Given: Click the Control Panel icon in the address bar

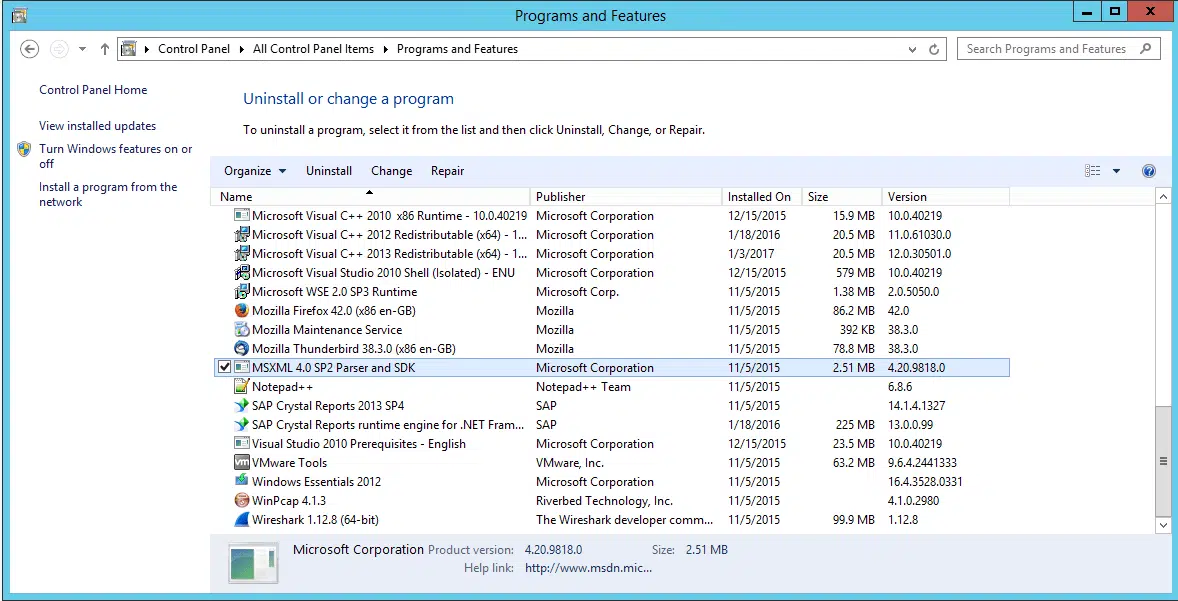Looking at the screenshot, I should click(x=128, y=49).
